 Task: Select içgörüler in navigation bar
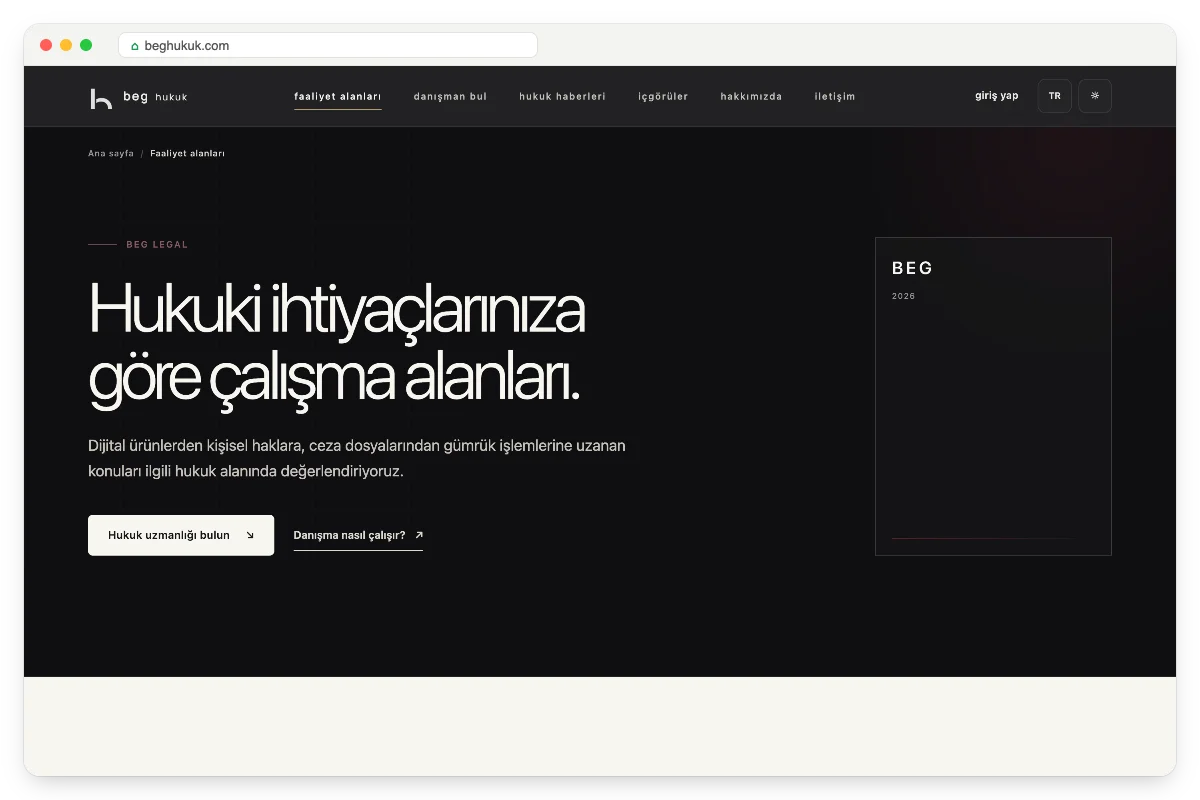point(663,97)
